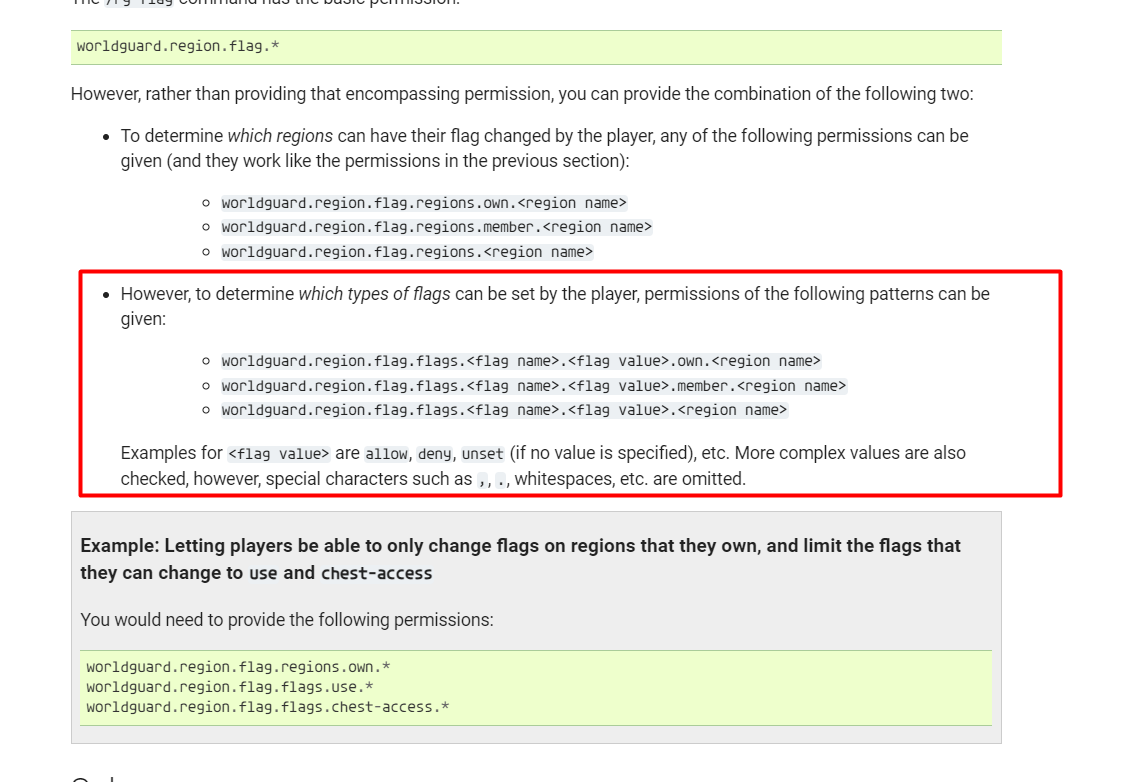The image size is (1134, 782).
Task: Click the "However, rather than providing" paragraph
Action: tap(521, 94)
